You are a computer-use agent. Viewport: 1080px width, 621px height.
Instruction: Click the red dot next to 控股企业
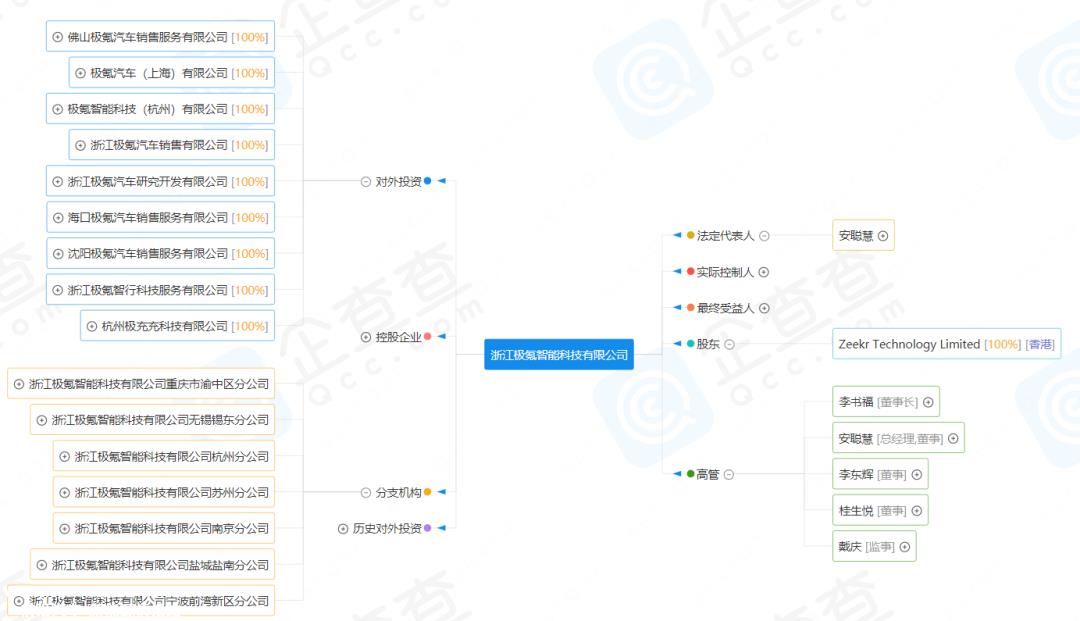429,338
